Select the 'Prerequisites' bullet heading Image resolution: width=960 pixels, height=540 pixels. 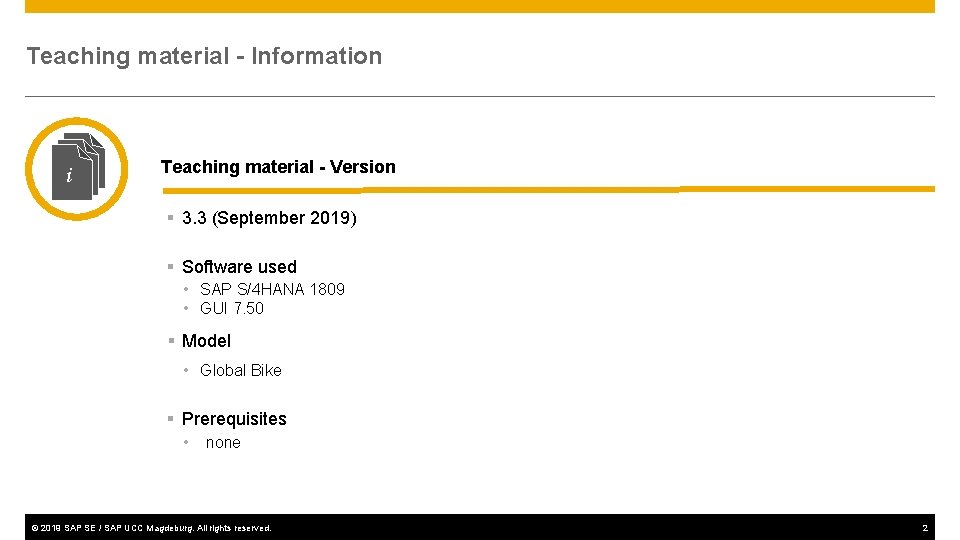pyautogui.click(x=234, y=419)
